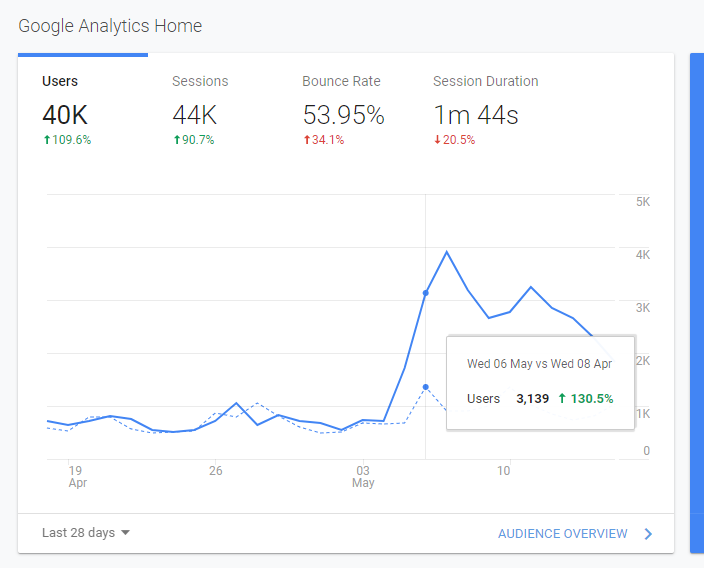Open the Last 28 days date range dropdown
The height and width of the screenshot is (568, 704).
pos(86,533)
